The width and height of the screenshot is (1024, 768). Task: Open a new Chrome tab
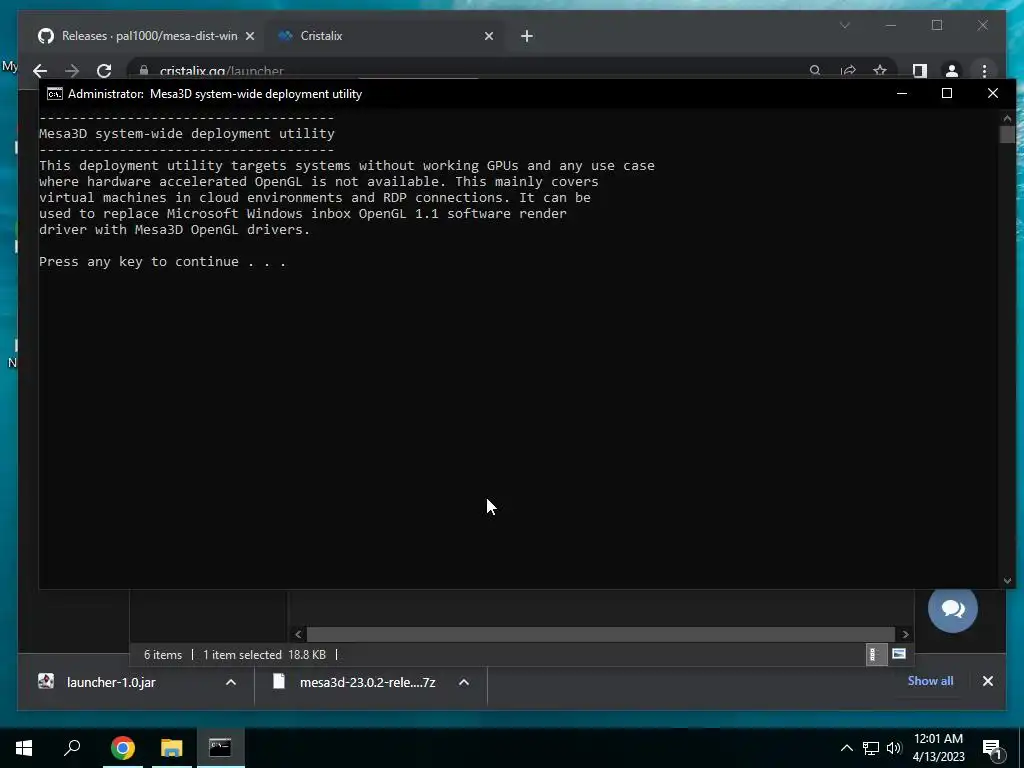click(x=527, y=36)
